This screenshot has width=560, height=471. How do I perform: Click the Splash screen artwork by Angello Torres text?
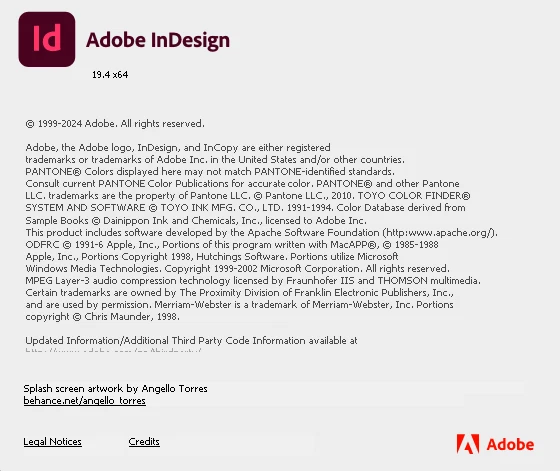115,389
